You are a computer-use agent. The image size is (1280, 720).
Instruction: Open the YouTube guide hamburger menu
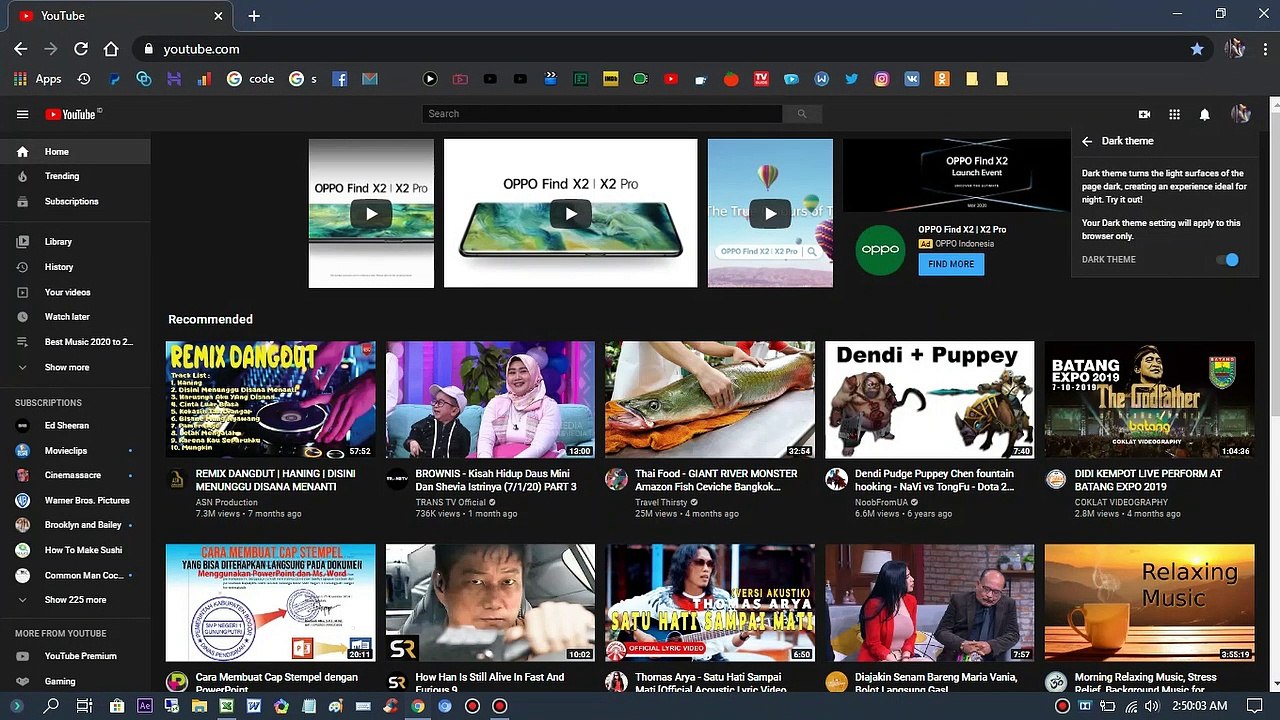[22, 114]
